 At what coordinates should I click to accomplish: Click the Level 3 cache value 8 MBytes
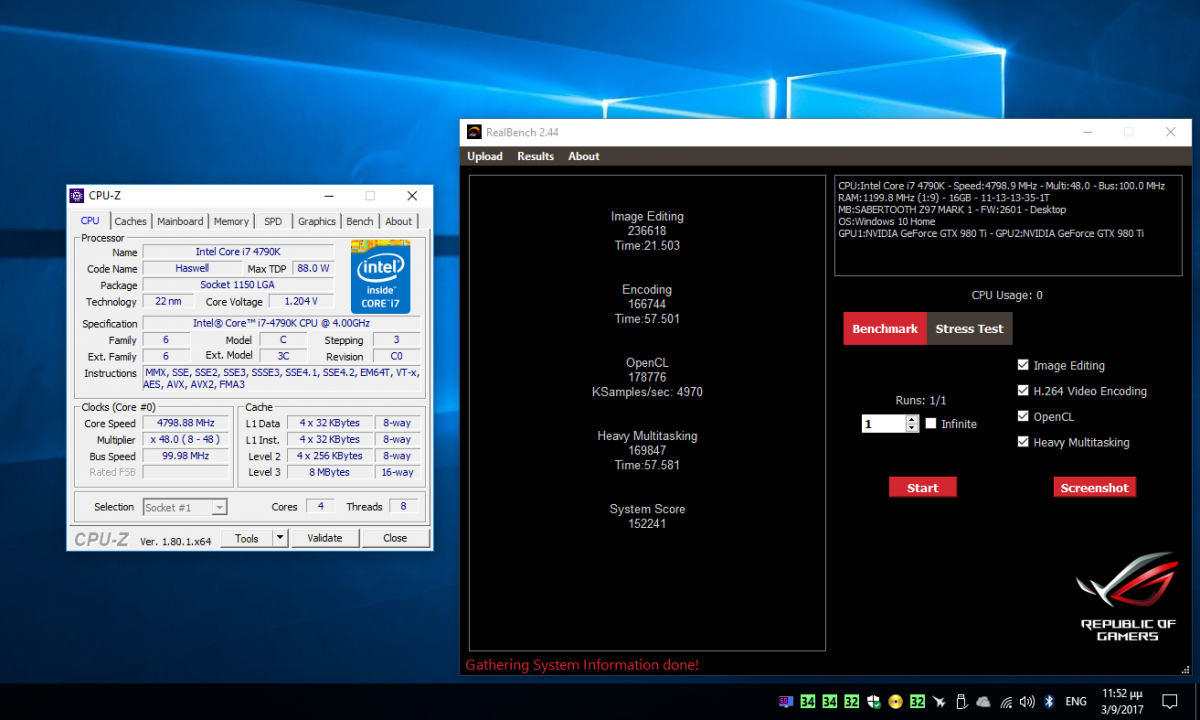[330, 472]
